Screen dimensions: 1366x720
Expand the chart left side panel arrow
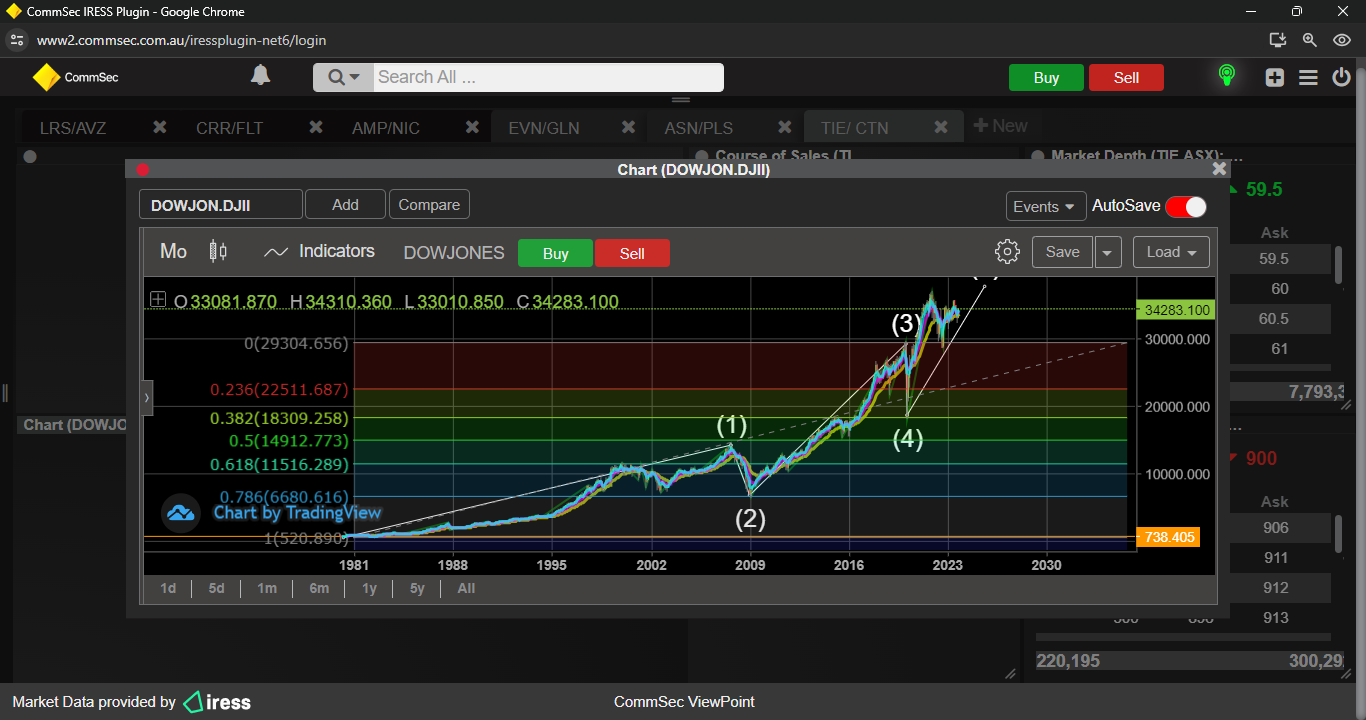click(147, 397)
